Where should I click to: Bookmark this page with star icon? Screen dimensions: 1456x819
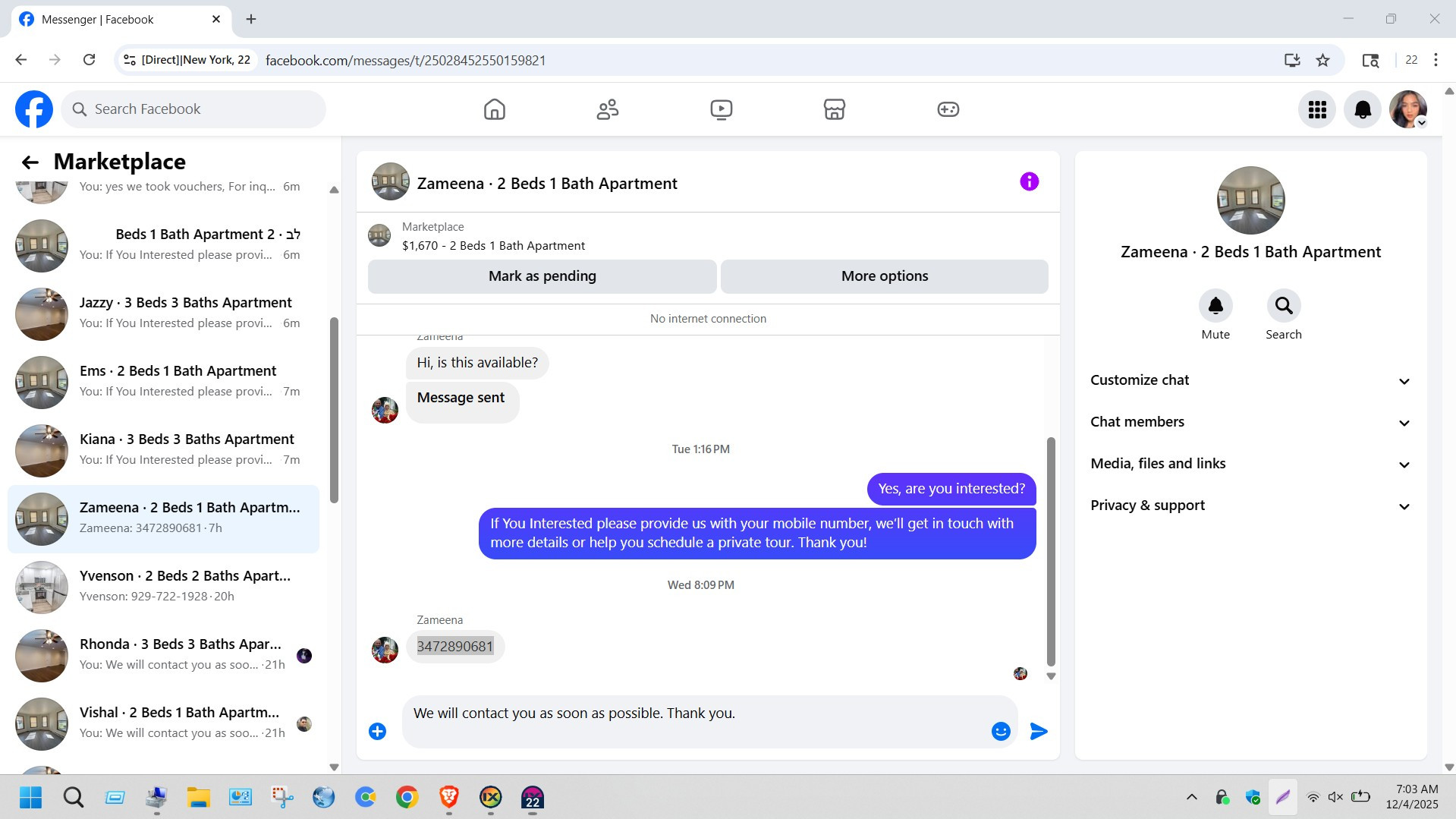[1322, 60]
